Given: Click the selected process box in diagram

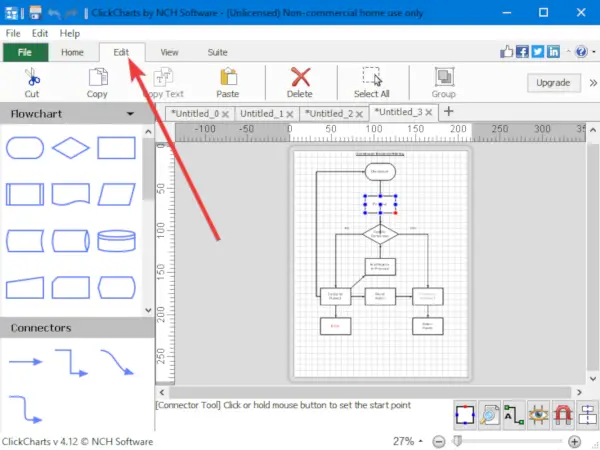Looking at the screenshot, I should click(380, 204).
